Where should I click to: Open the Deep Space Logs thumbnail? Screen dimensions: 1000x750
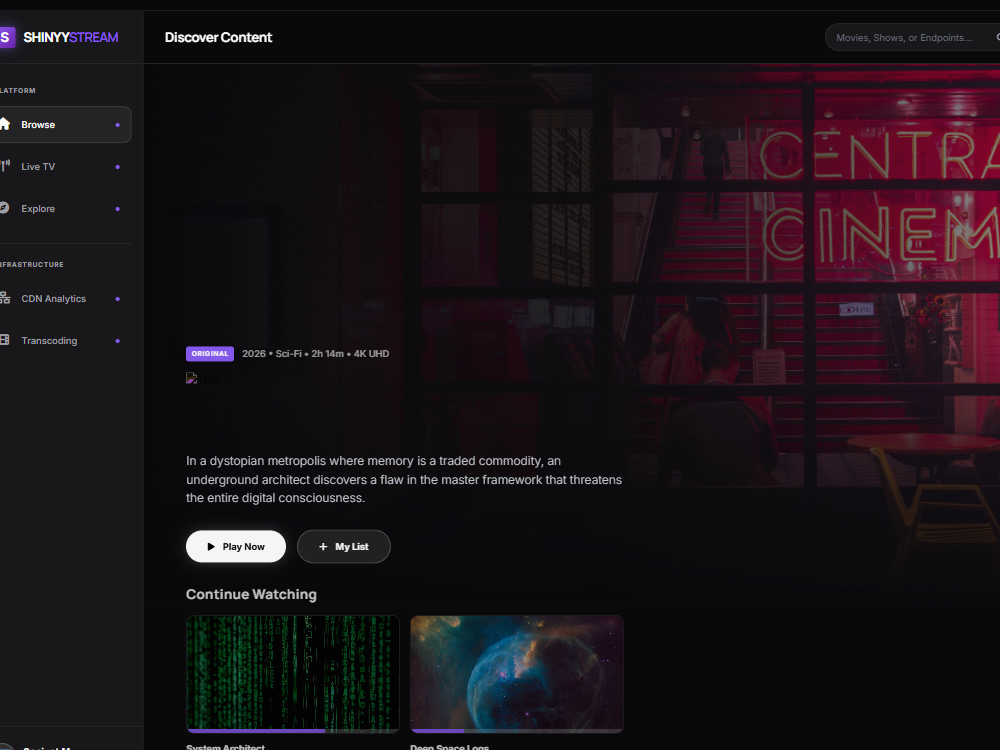pyautogui.click(x=517, y=673)
